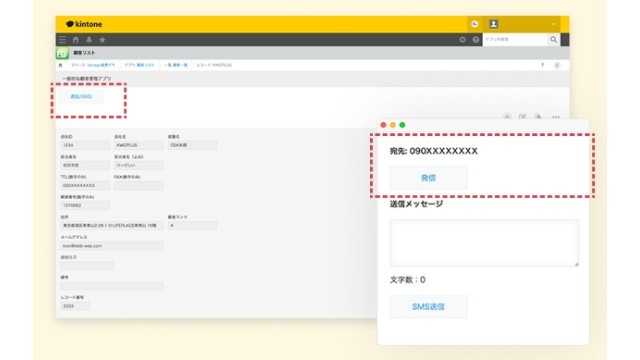Screen dimensions: 640x360
Task: Click the 文字数：0 character count text
Action: (x=408, y=280)
